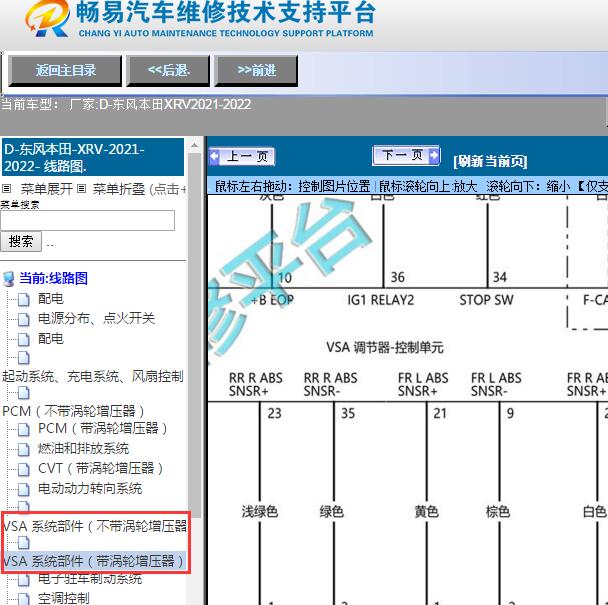This screenshot has width=608, height=605.
Task: Click pin number 36 in diagram
Action: [397, 277]
